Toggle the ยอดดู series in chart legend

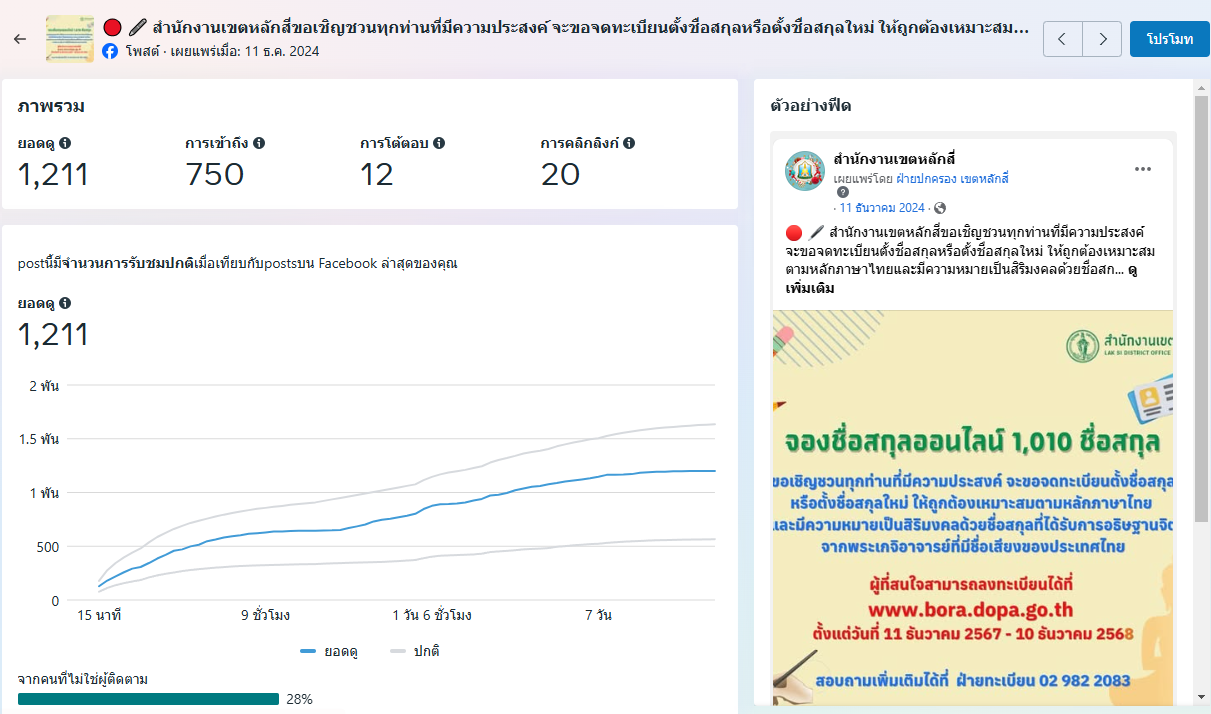point(329,651)
